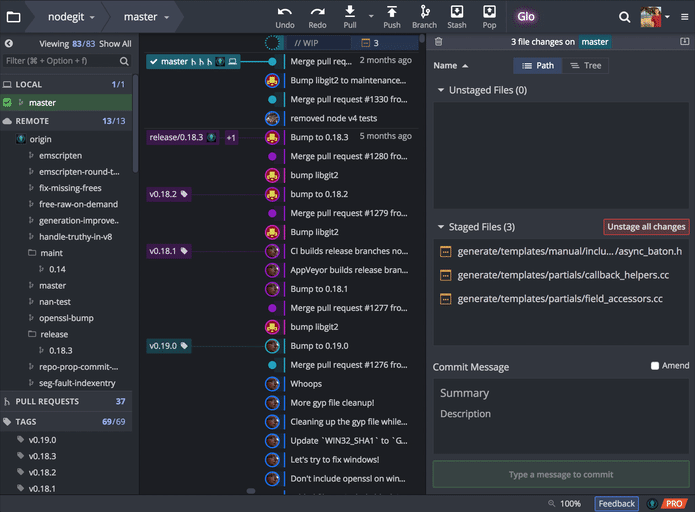Click the master branch label in graph
The image size is (695, 512).
(193, 62)
